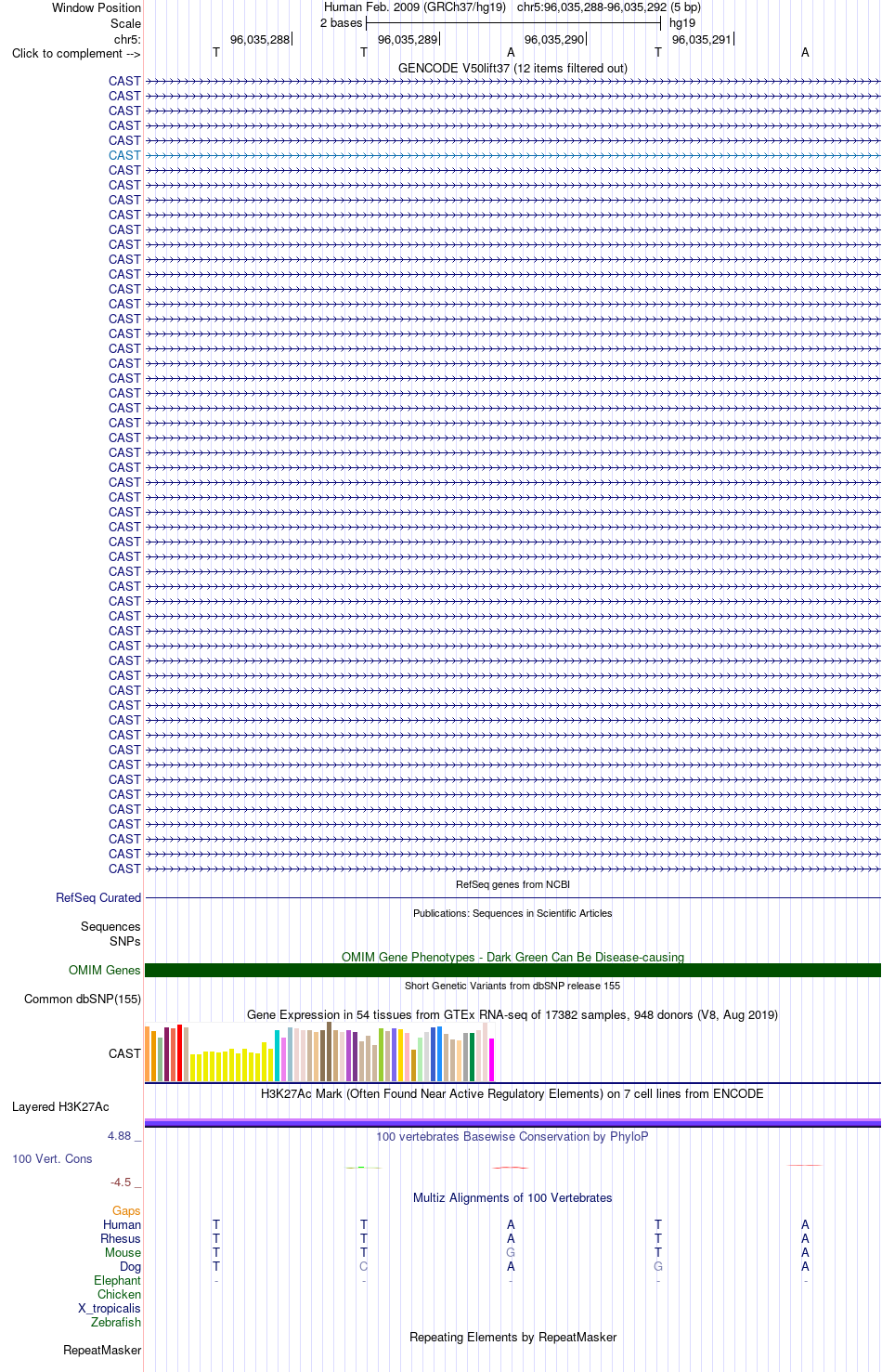
Task: Click the RefSeq Curated track label
Action: tap(98, 897)
